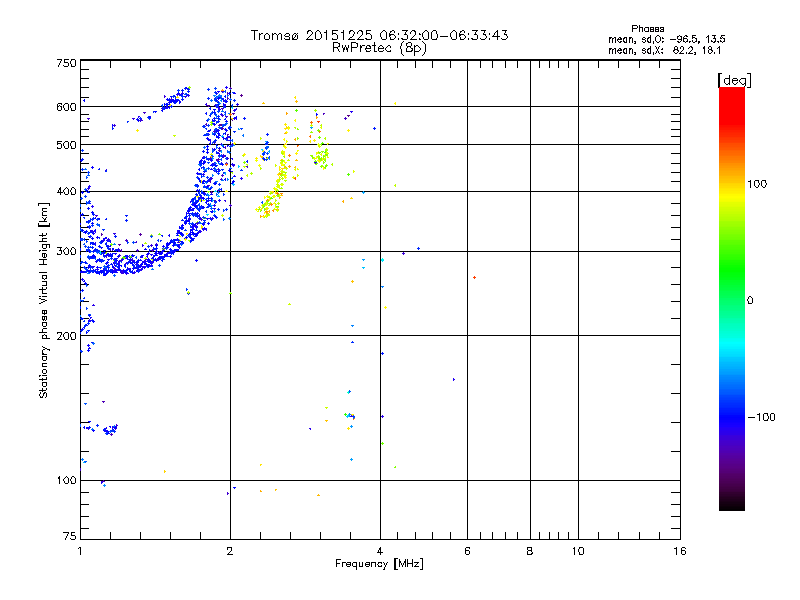The width and height of the screenshot is (800, 600).
Task: Click the yellow-green echo cluster near 400 km
Action: pyautogui.click(x=270, y=203)
